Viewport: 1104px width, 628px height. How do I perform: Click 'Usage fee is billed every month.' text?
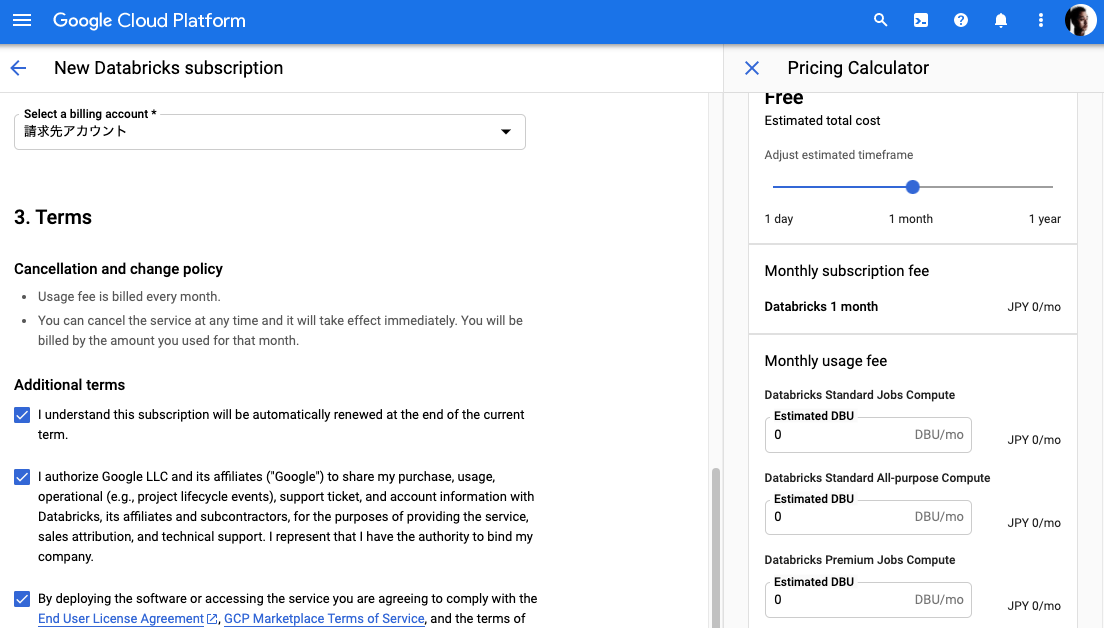[129, 296]
